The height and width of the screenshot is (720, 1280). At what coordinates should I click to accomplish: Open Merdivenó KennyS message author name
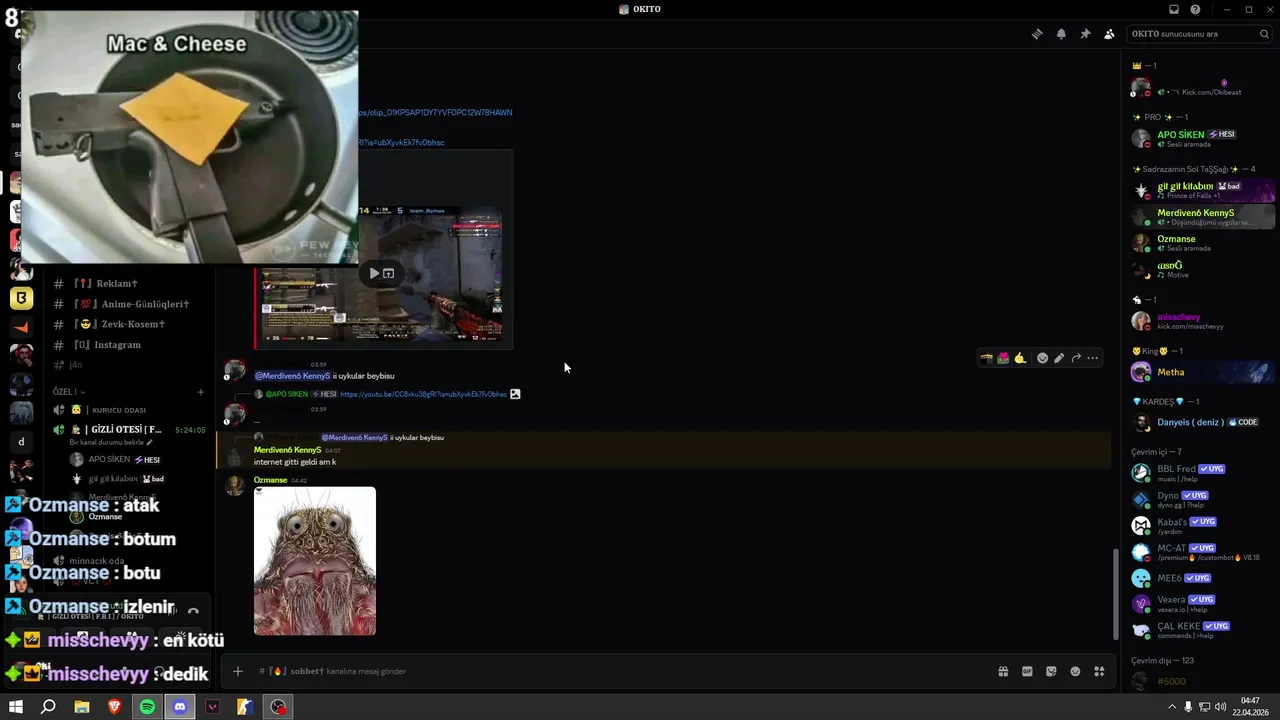(x=287, y=450)
